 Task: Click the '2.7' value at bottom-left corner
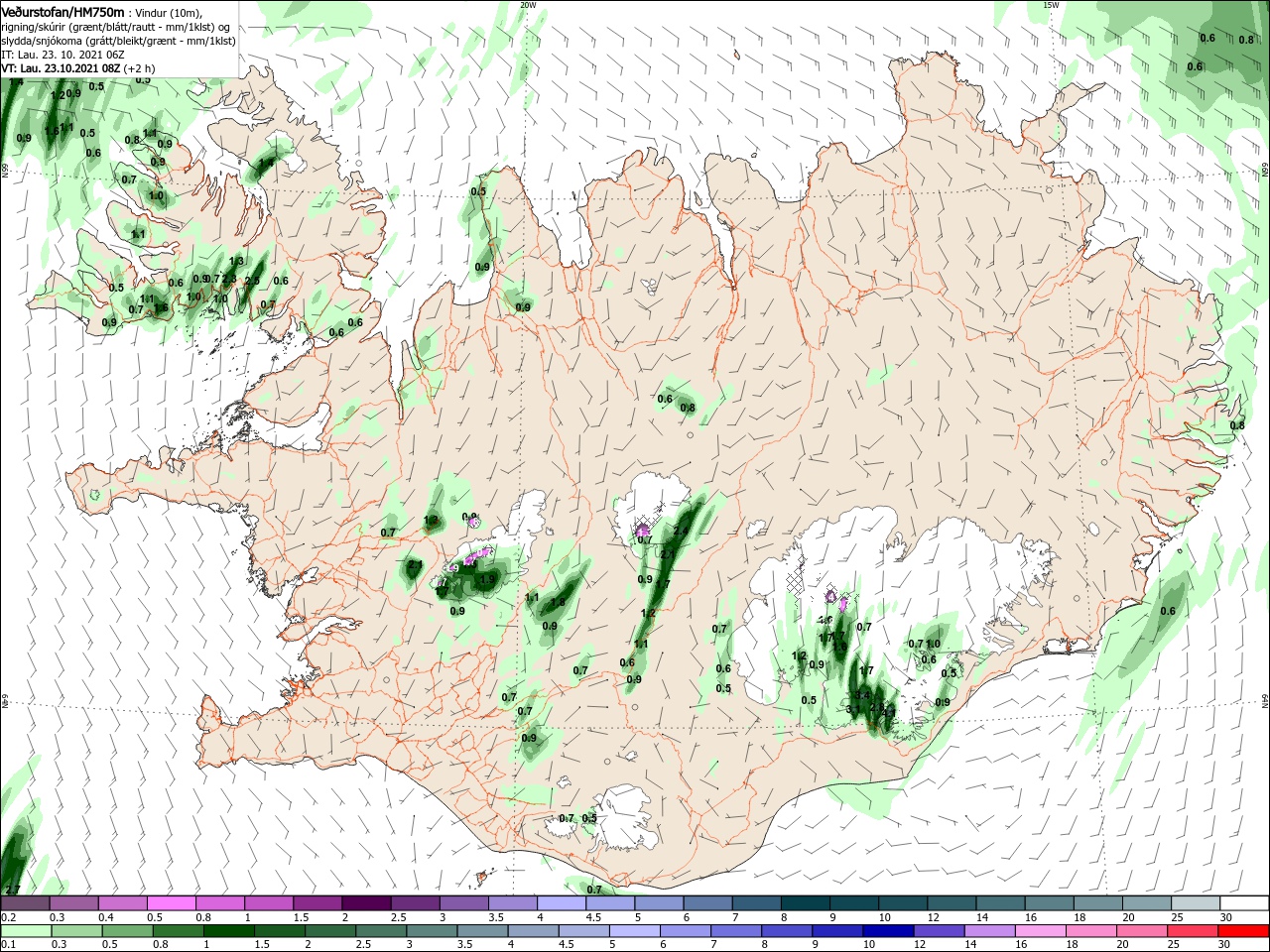(x=13, y=889)
